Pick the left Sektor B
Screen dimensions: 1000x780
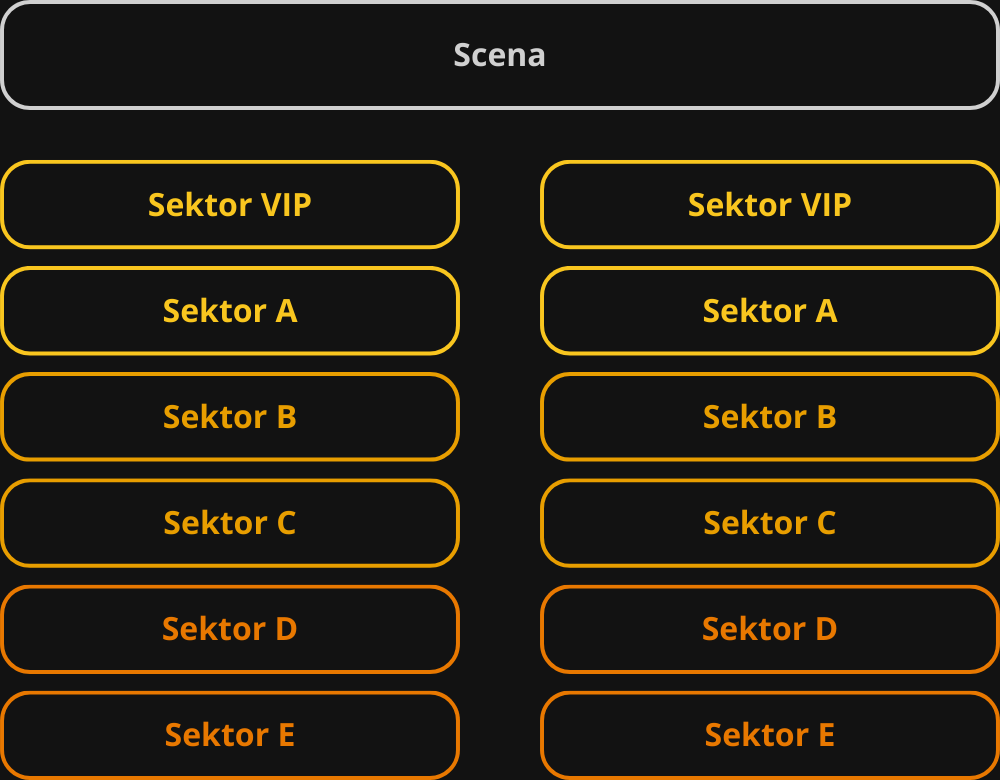point(230,417)
